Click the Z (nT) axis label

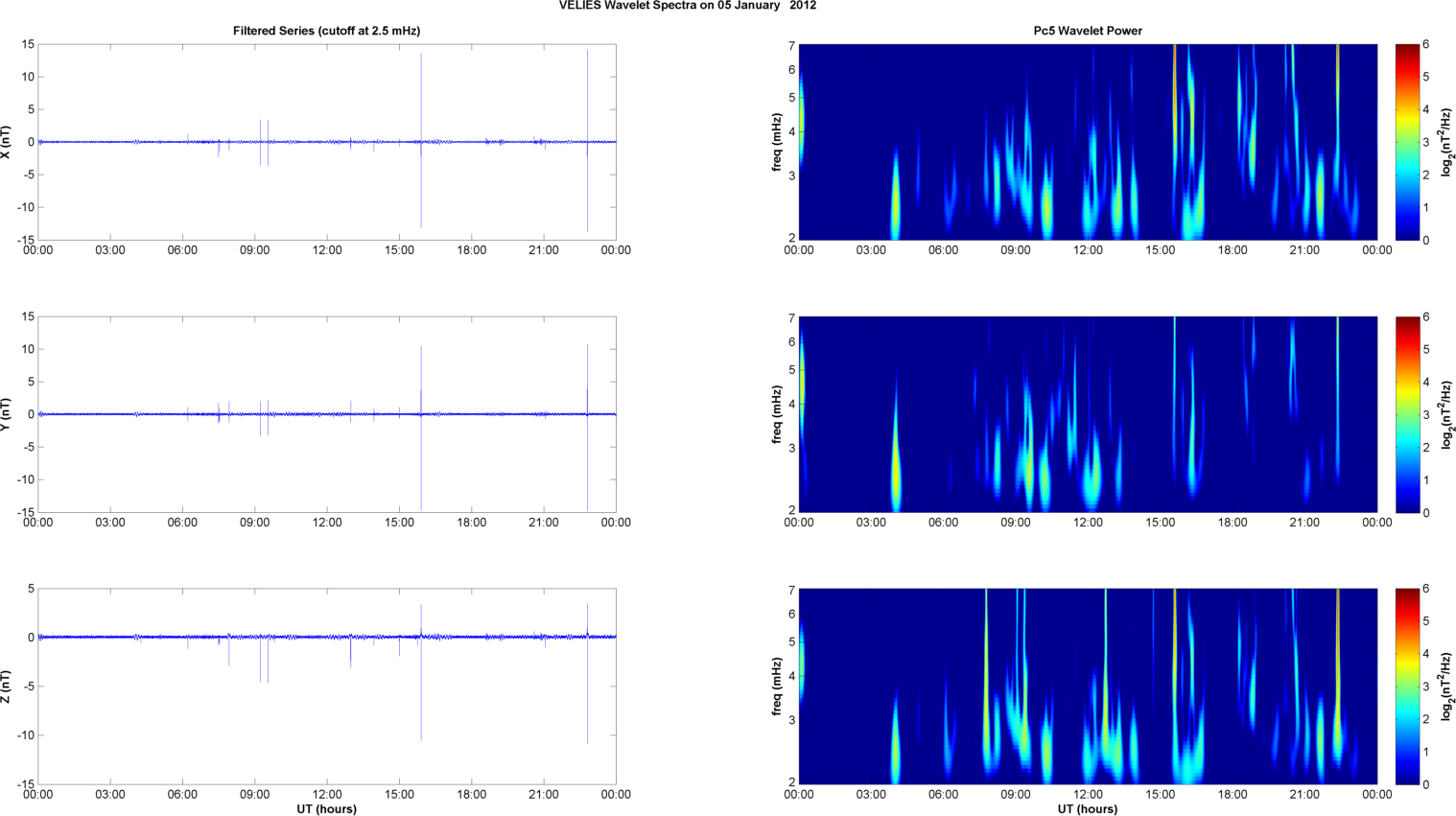6,687
